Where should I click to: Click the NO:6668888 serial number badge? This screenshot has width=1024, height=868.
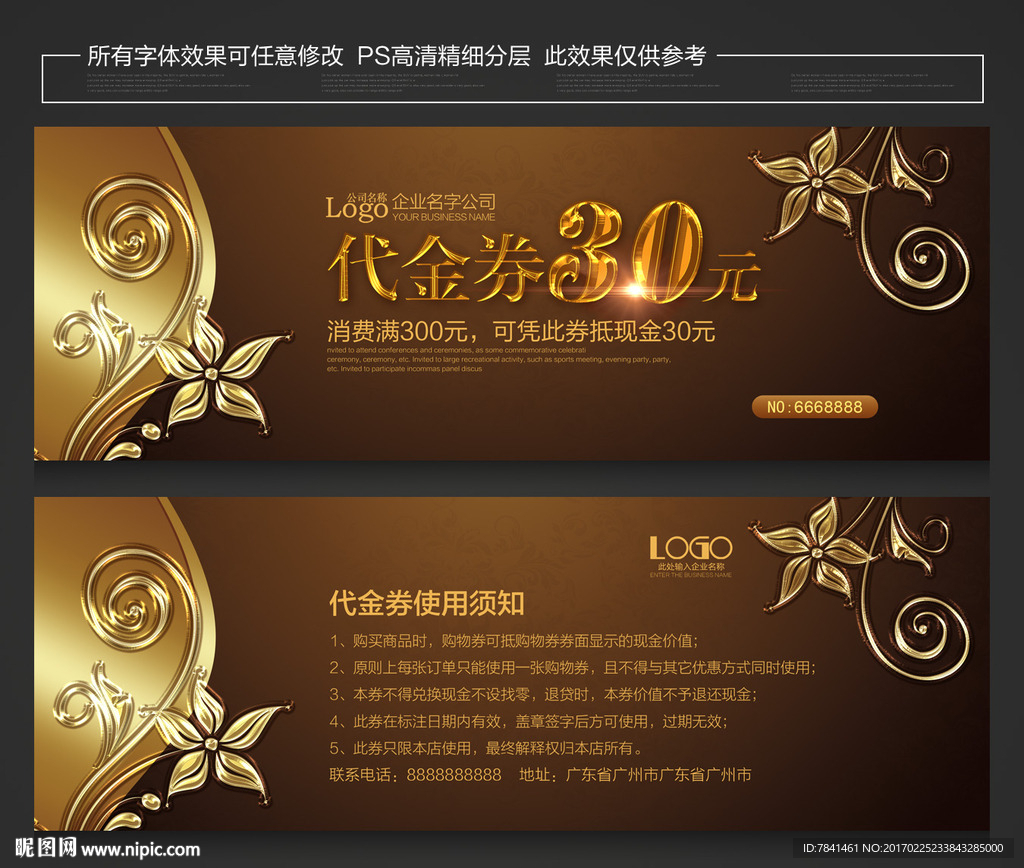tap(814, 407)
